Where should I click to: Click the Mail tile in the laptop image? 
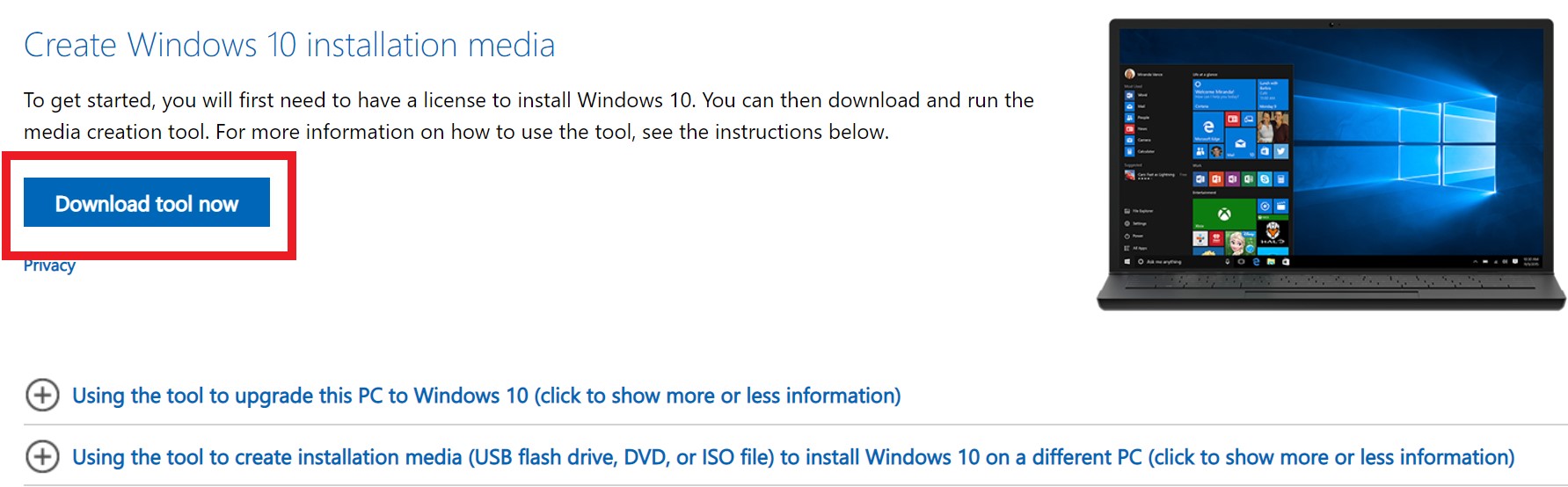1240,143
